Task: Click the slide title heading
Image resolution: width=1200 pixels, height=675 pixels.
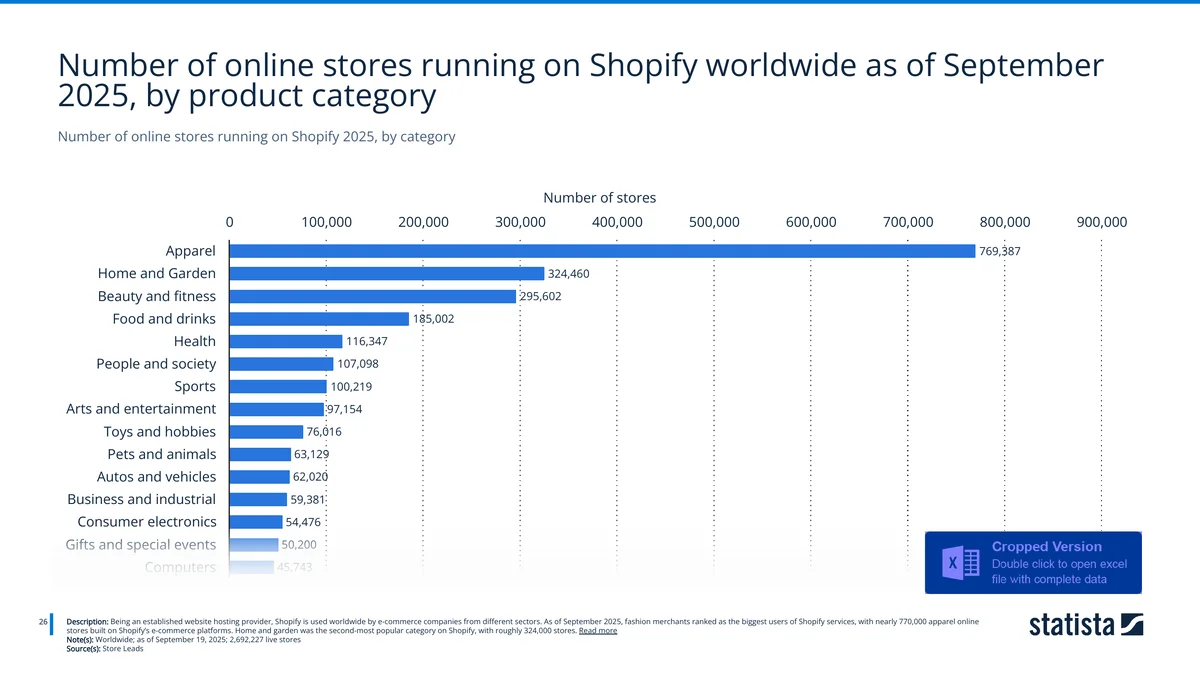Action: tap(580, 80)
